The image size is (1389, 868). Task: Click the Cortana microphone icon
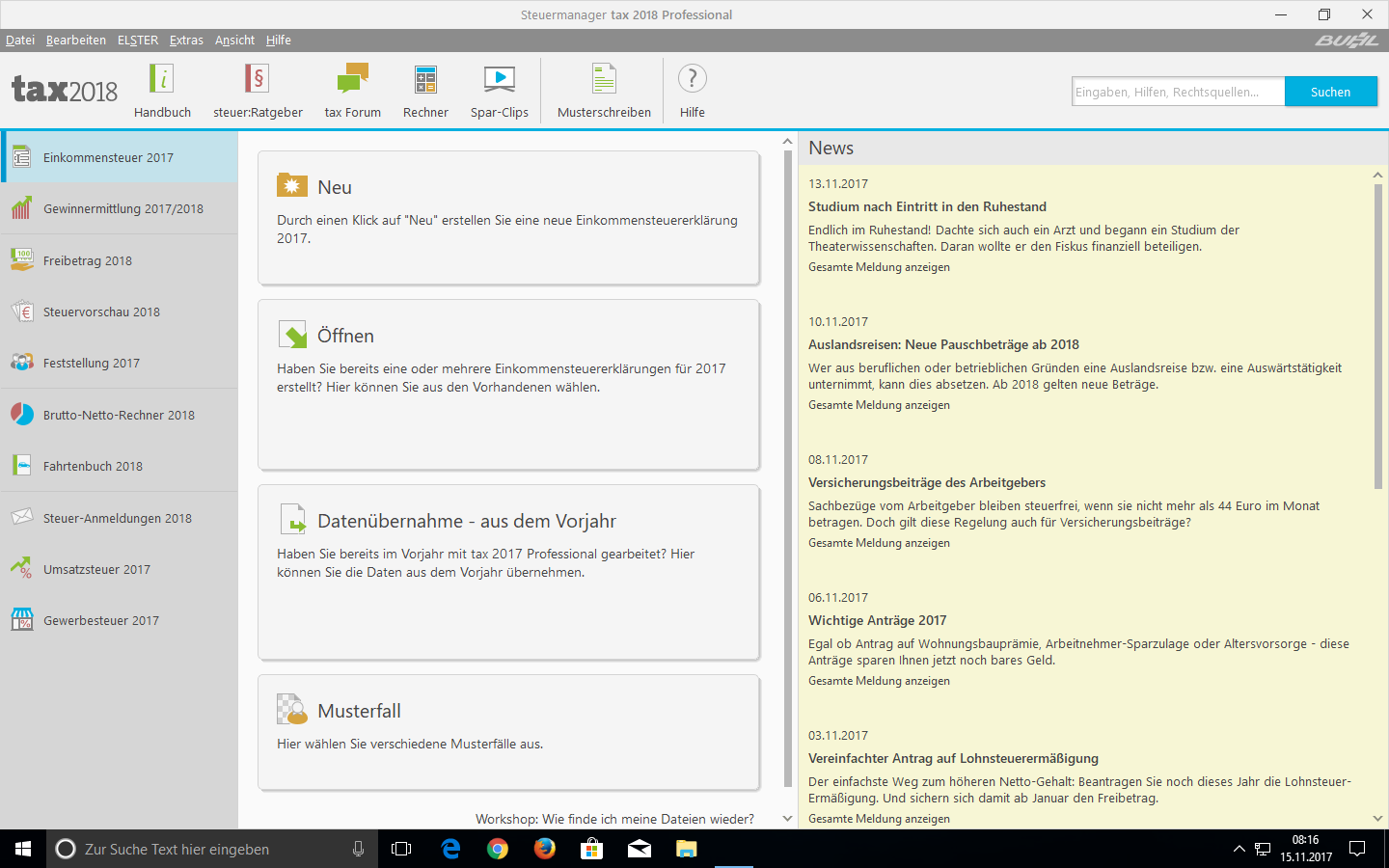pos(358,849)
